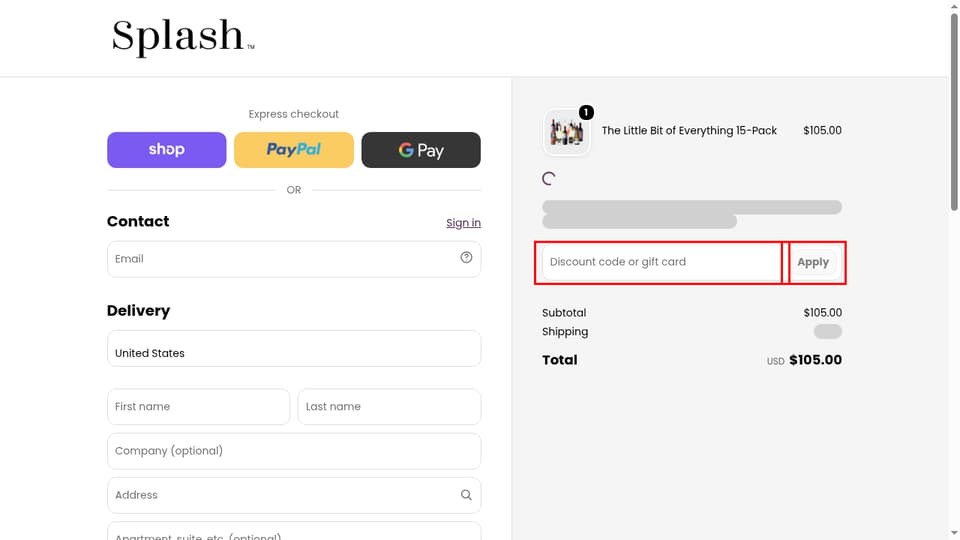960x540 pixels.
Task: Click the Delivery heading
Action: click(x=138, y=311)
